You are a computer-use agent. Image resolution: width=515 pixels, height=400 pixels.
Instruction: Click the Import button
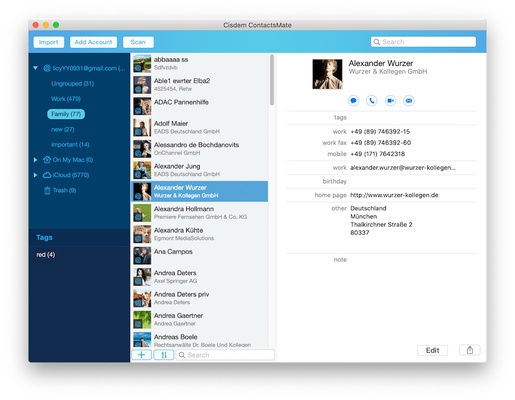pos(49,42)
